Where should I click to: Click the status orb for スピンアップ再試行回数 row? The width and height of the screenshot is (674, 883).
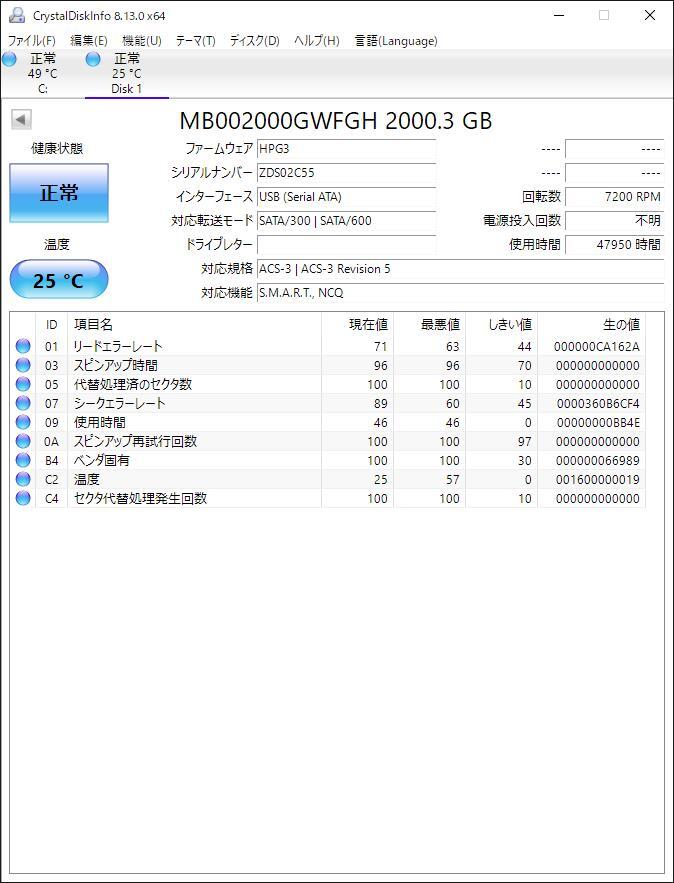click(23, 442)
